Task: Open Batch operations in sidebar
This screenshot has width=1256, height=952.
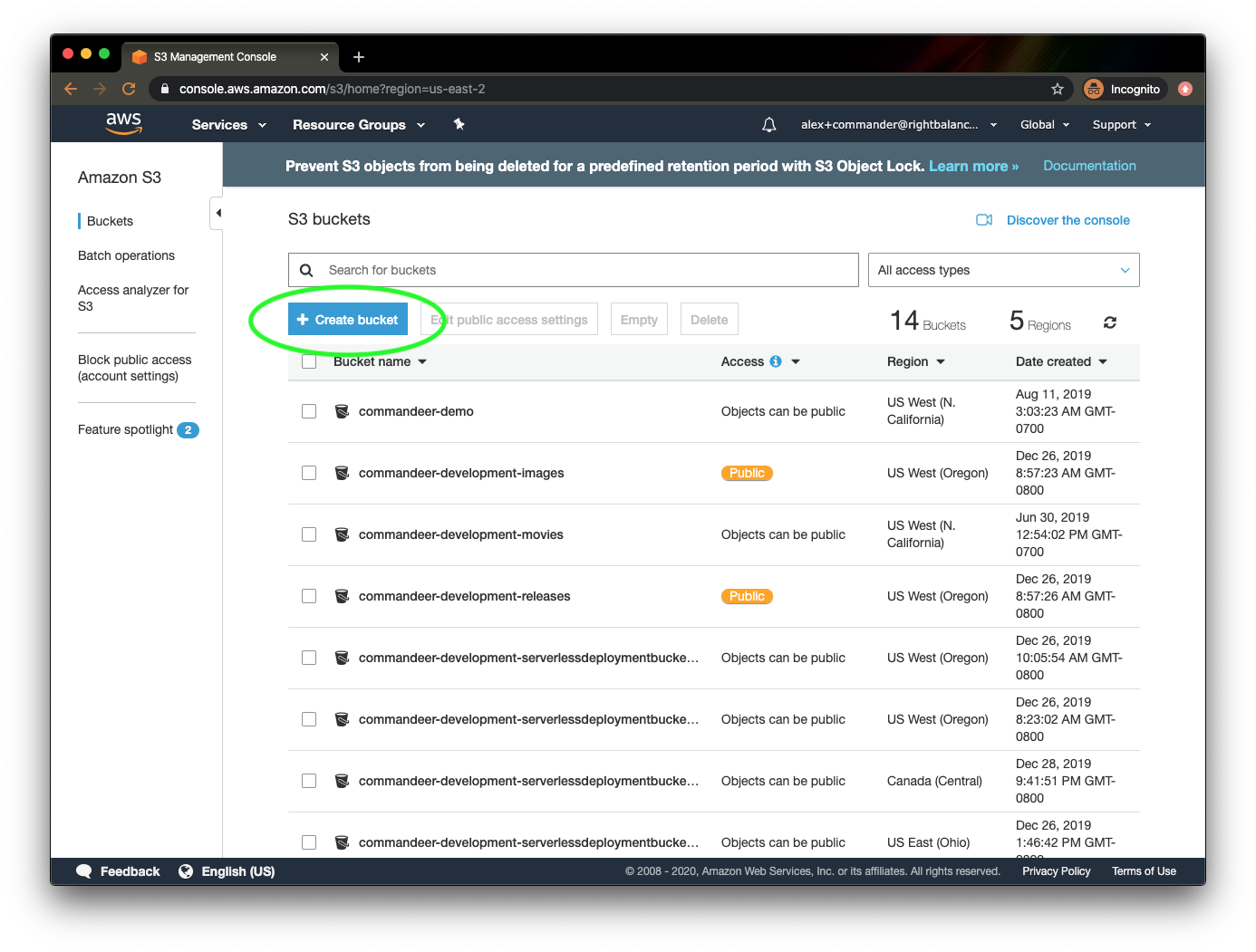Action: [126, 255]
